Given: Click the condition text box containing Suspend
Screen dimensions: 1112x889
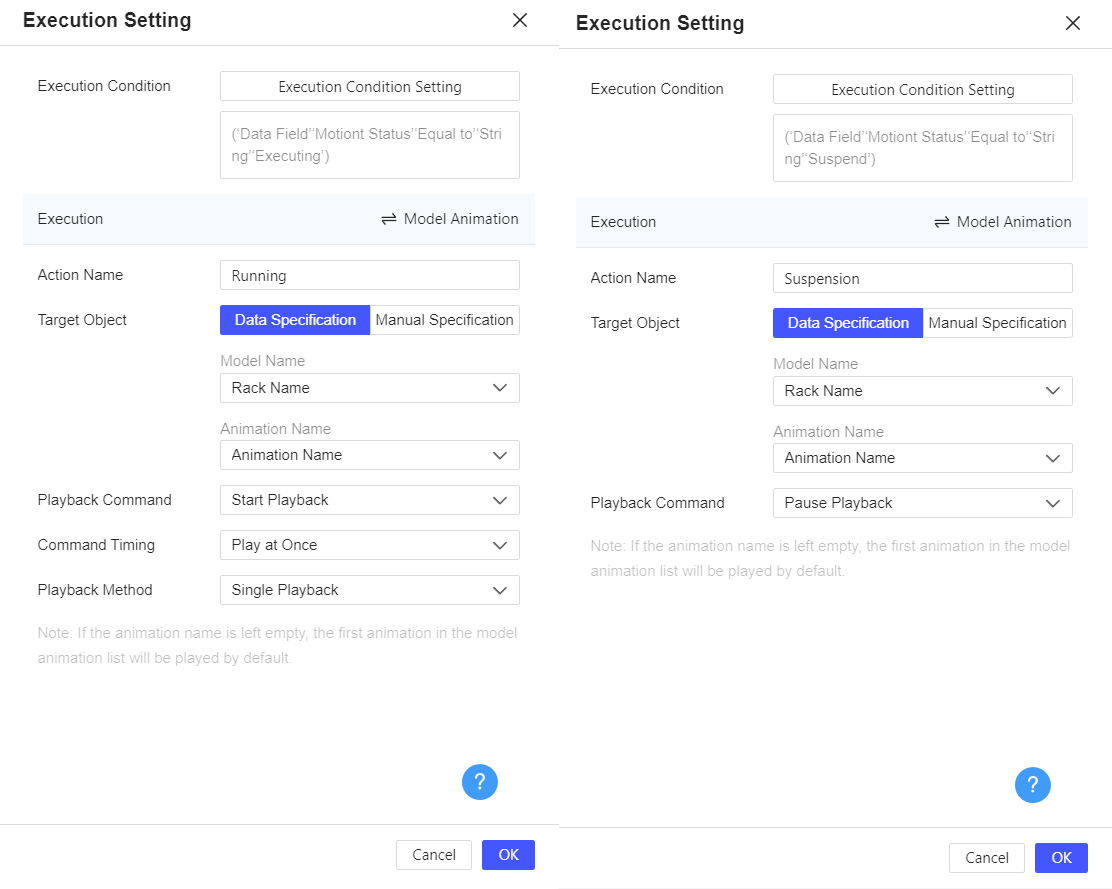Looking at the screenshot, I should click(923, 147).
